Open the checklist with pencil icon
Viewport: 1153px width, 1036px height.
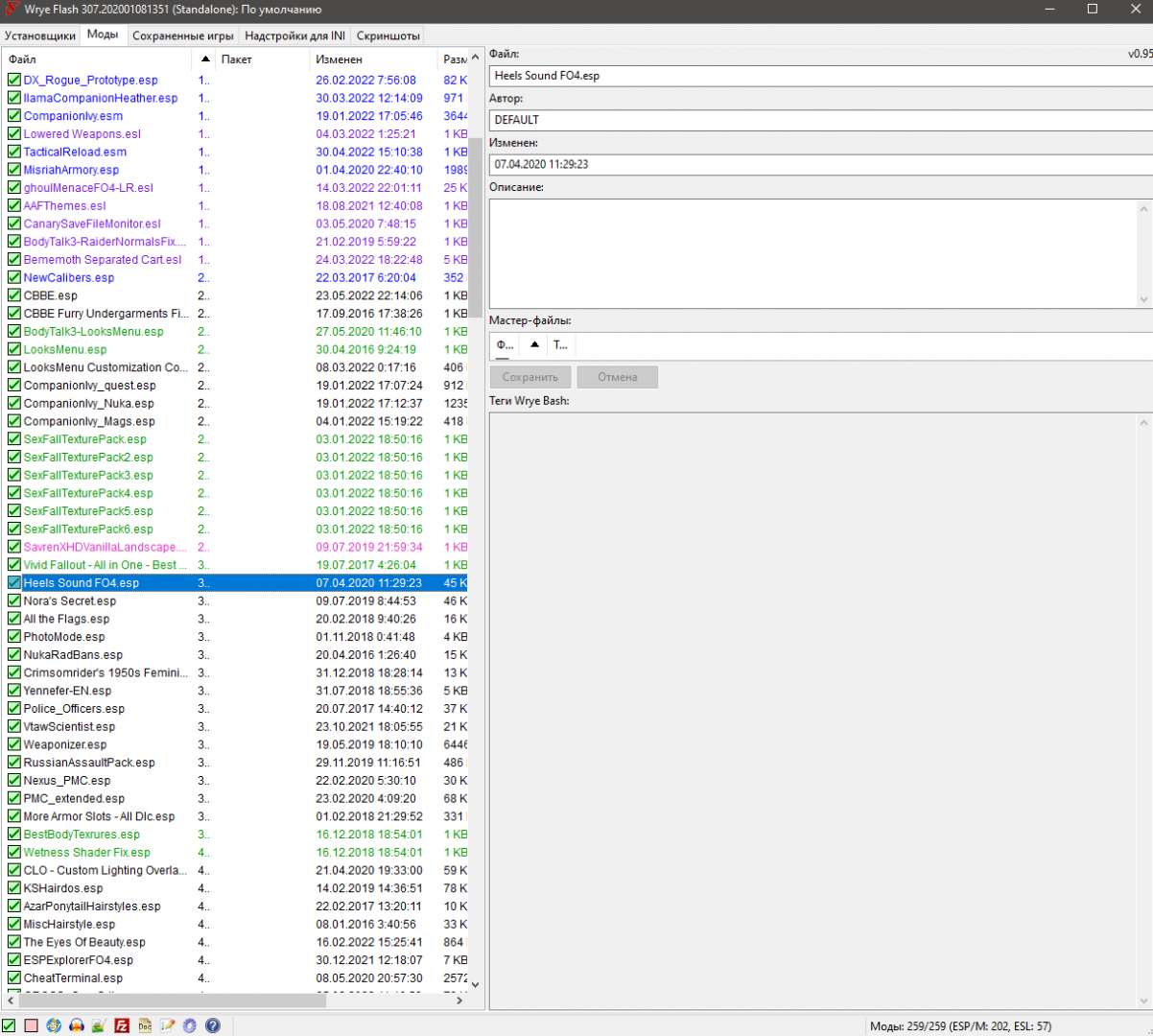coord(168,1025)
